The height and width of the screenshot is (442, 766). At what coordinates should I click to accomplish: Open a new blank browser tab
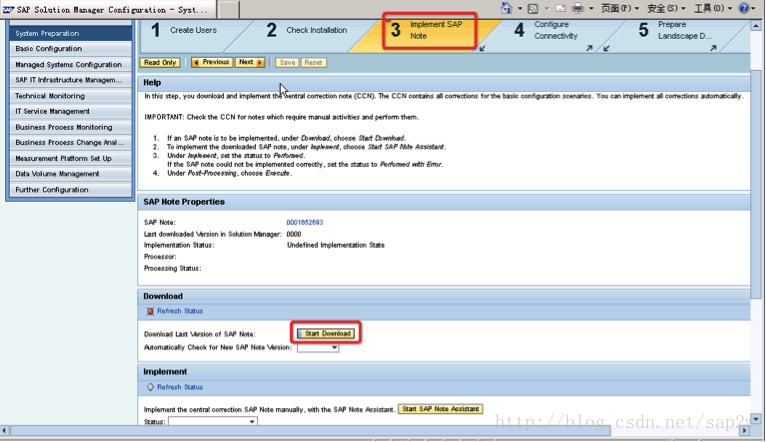pos(228,9)
